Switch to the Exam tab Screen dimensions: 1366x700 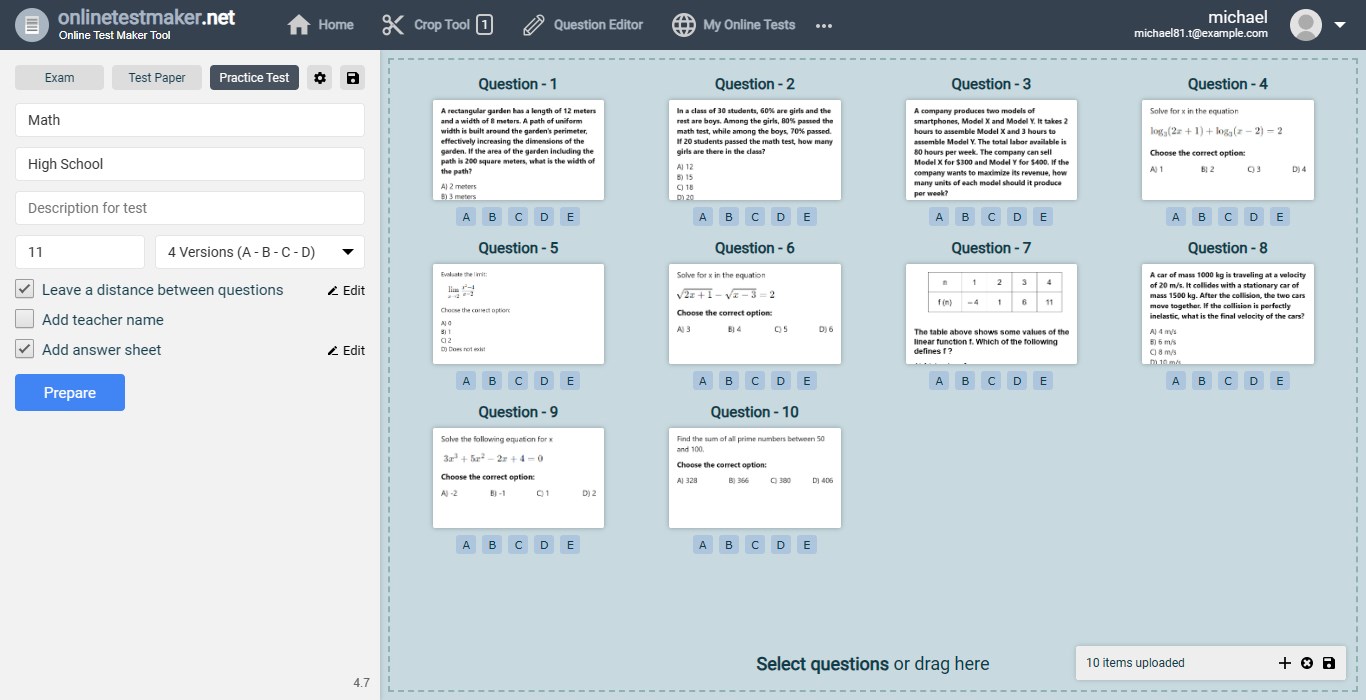59,78
